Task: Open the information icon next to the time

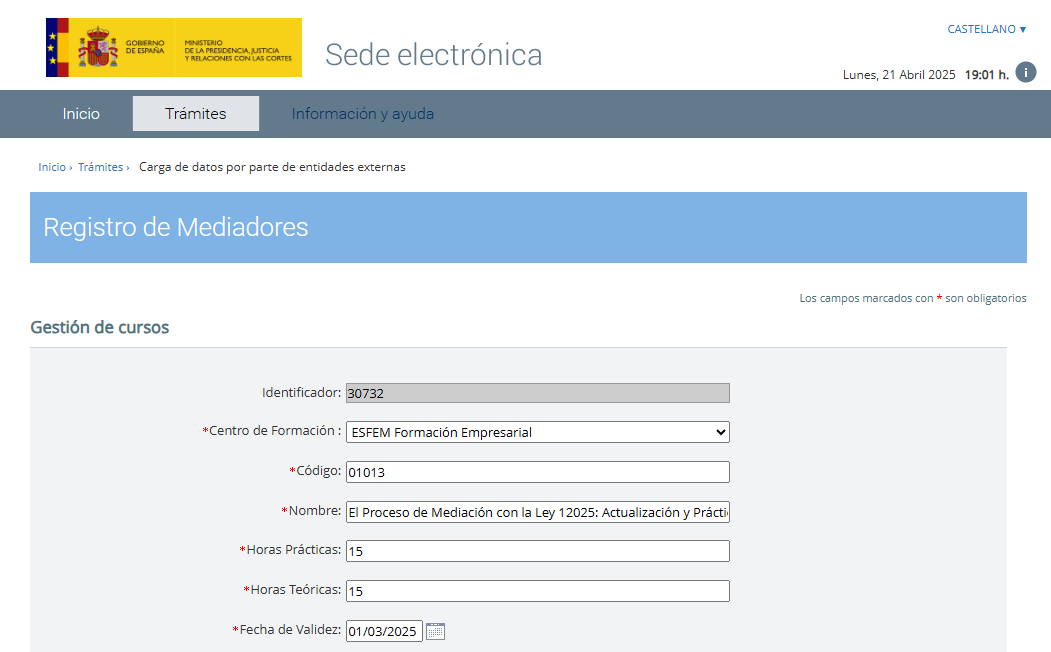Action: (1025, 72)
